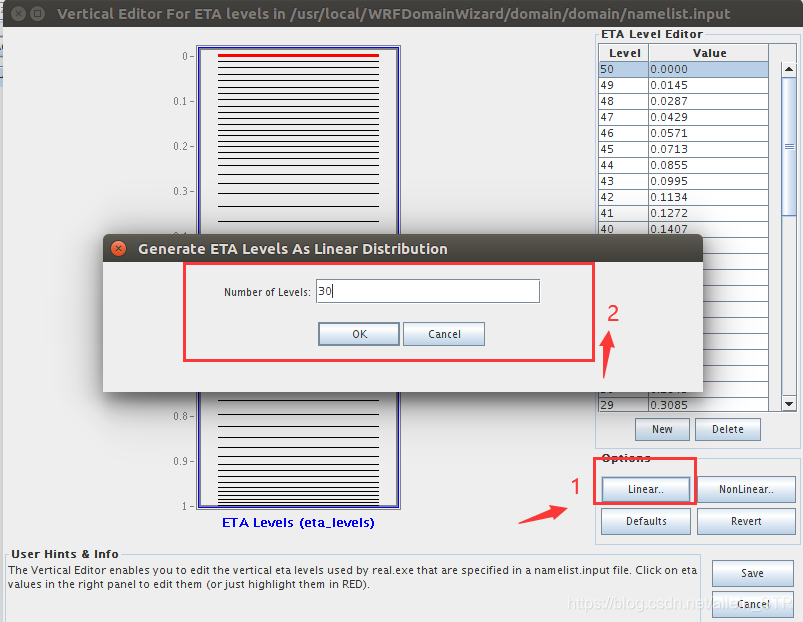Select value 0.0429 for level 47
Screen dimensions: 803x622
(708, 117)
